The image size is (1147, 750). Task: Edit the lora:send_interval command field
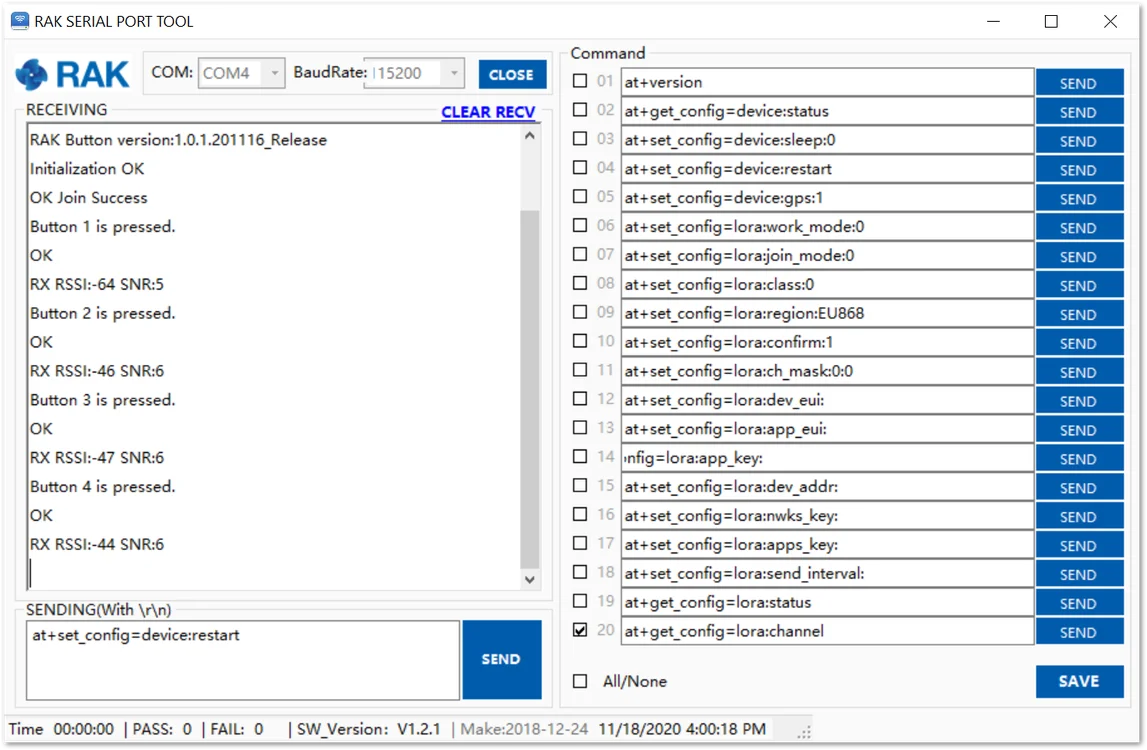[x=827, y=574]
